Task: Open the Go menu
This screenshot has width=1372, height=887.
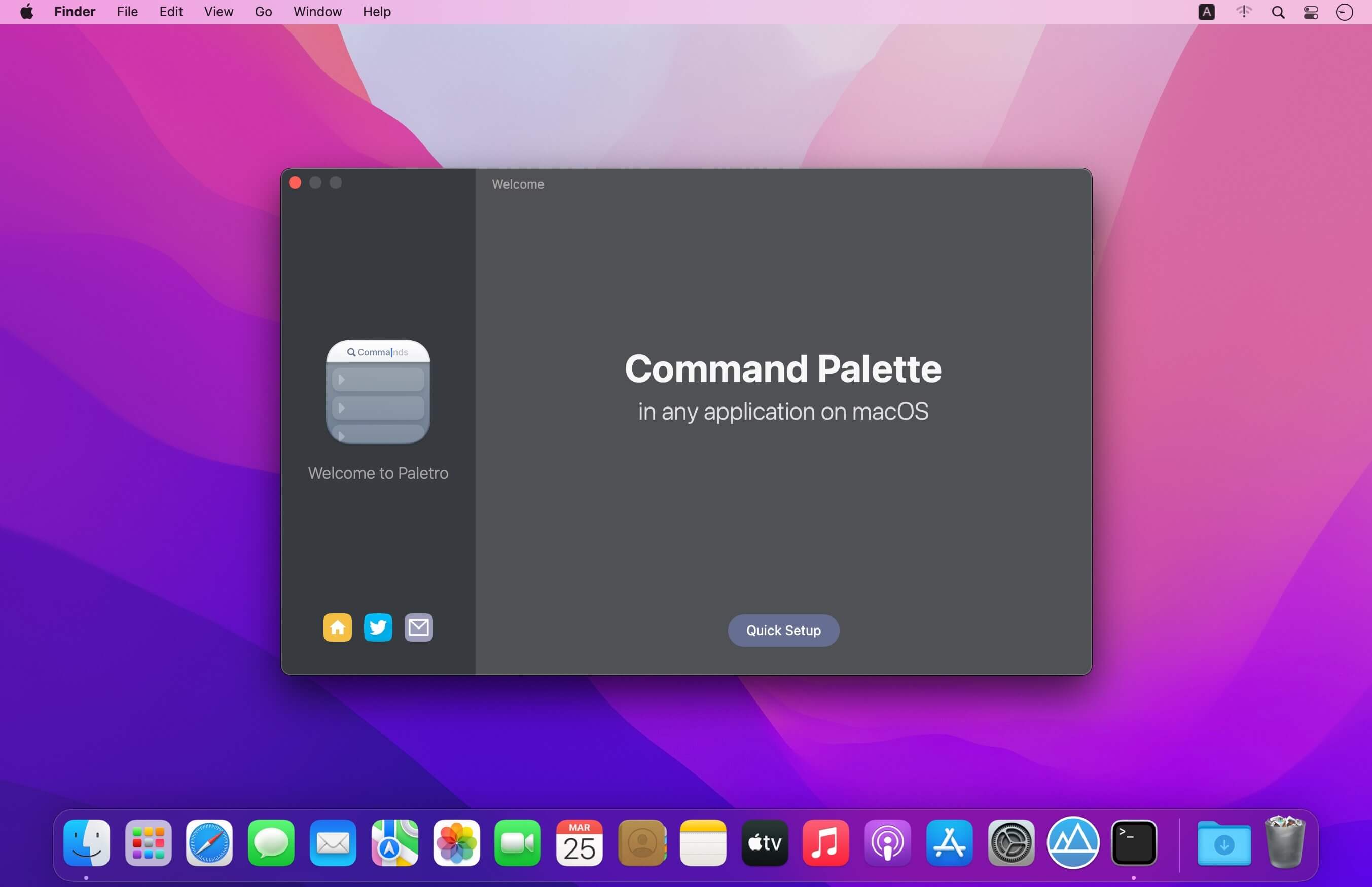Action: pos(263,12)
